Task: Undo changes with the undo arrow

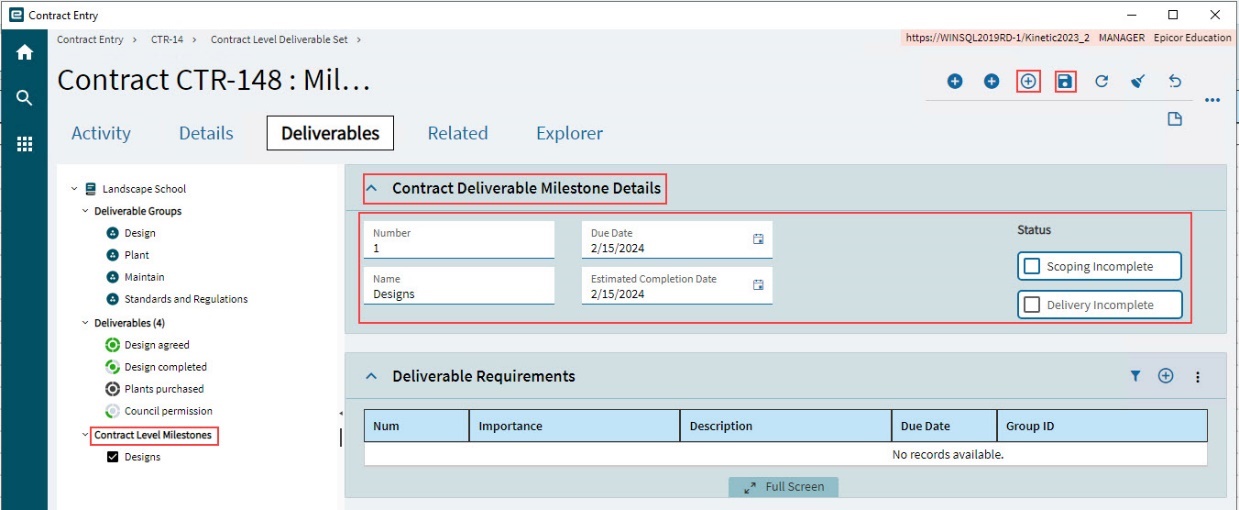Action: pos(1175,82)
